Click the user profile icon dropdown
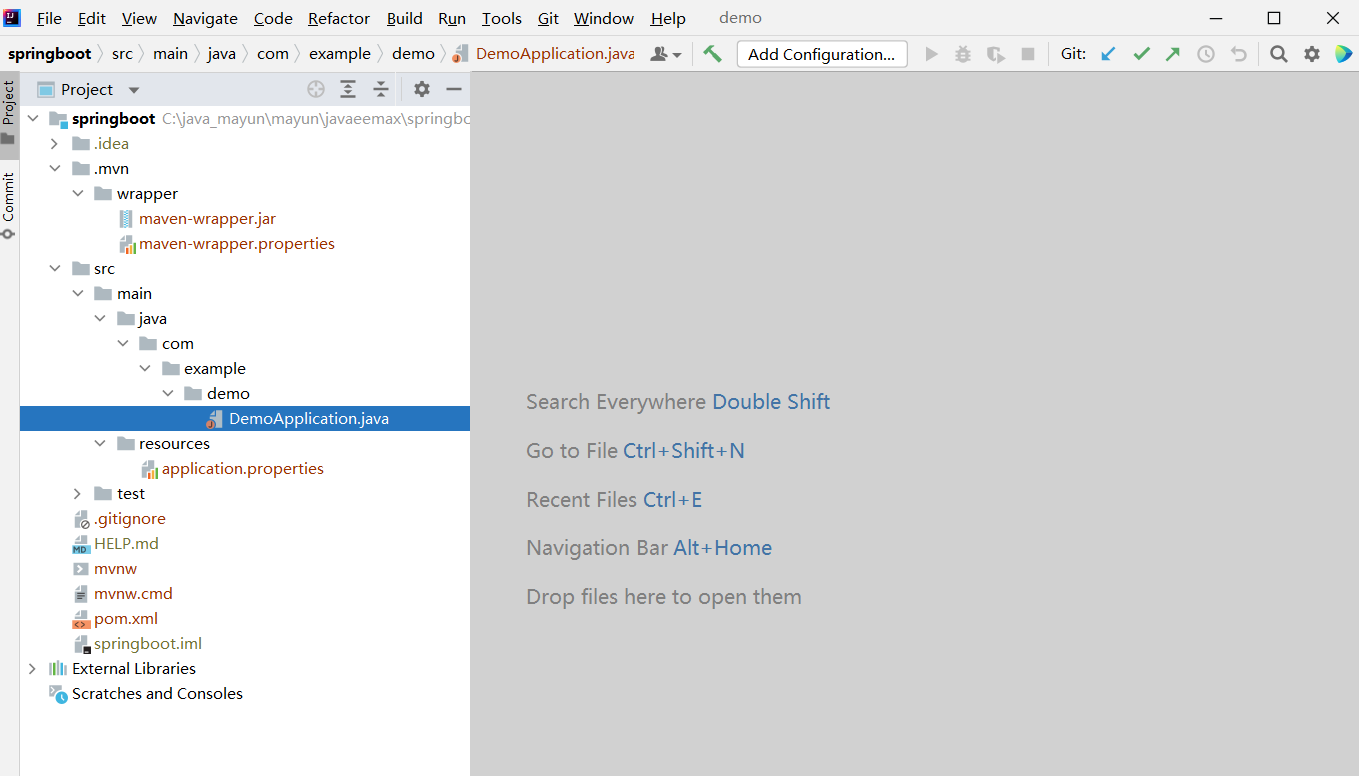The width and height of the screenshot is (1359, 776). pyautogui.click(x=665, y=54)
